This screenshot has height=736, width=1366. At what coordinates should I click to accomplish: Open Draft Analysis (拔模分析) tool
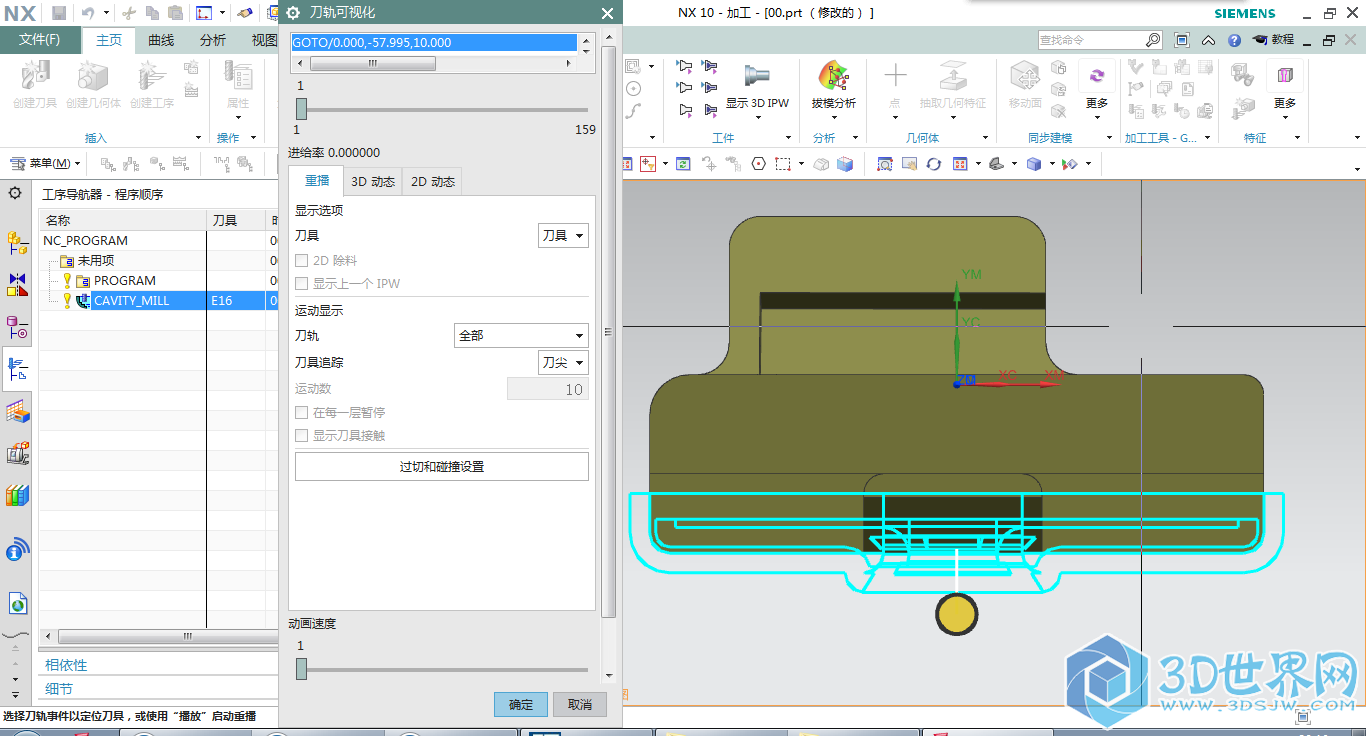point(833,78)
